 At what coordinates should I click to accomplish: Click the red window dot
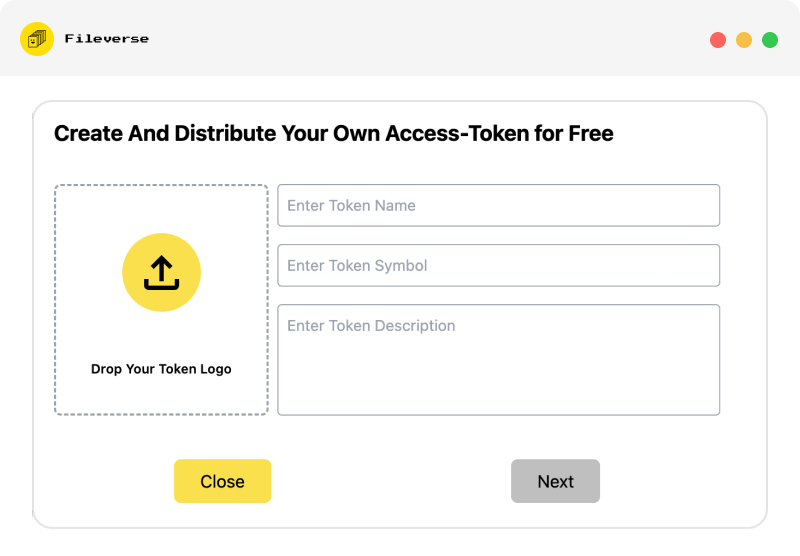pos(718,40)
